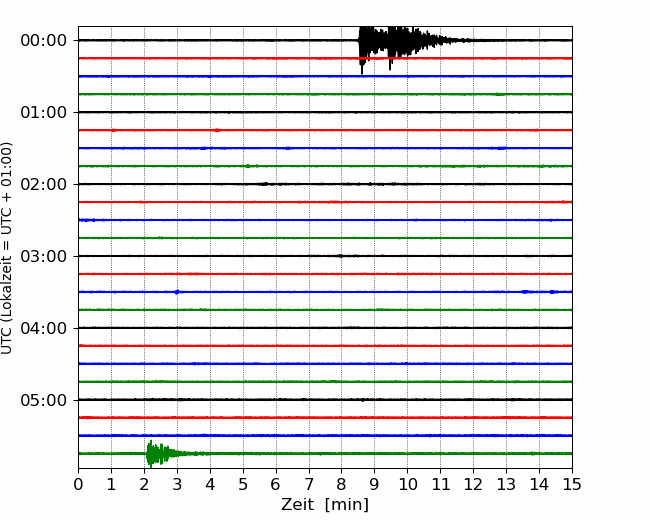Click the x-axis tick label 2
The image size is (650, 520).
[144, 484]
